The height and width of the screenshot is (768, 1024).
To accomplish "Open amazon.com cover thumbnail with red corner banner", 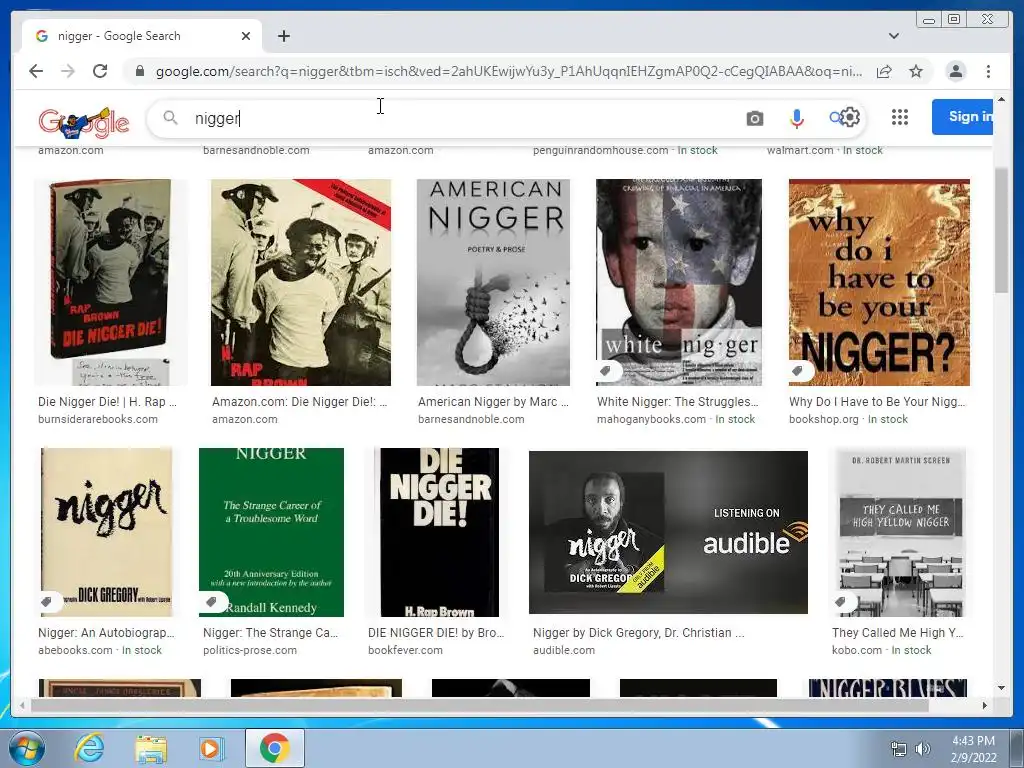I will point(300,282).
